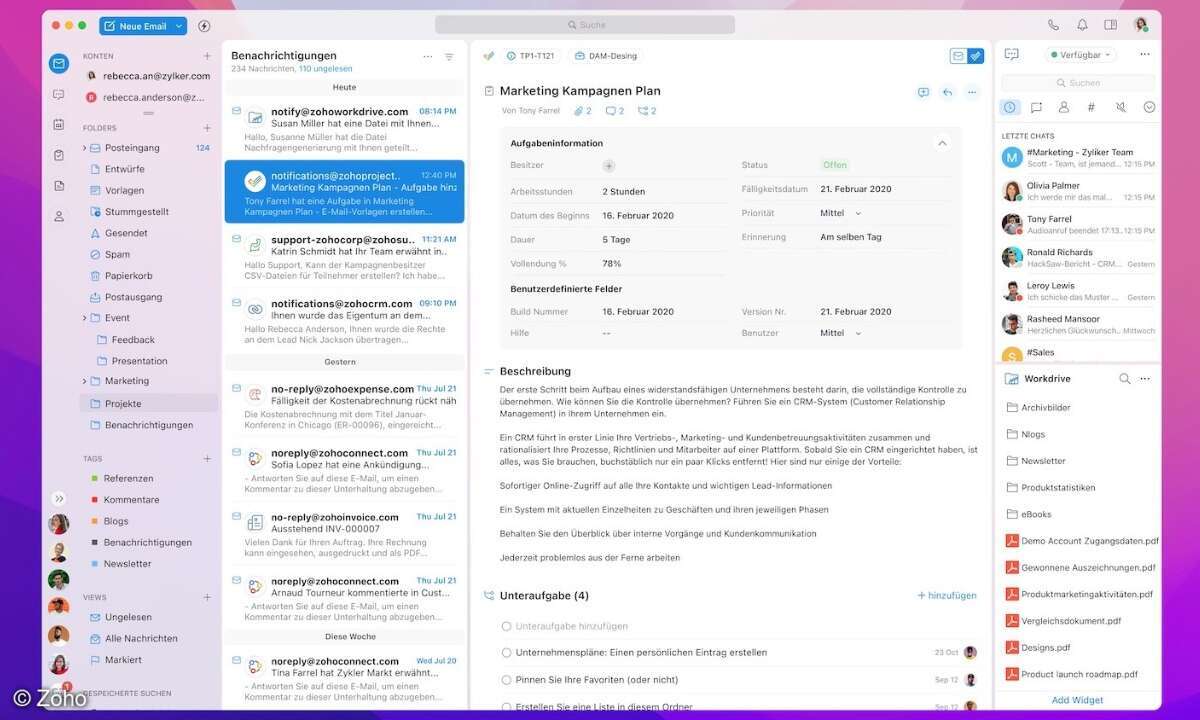This screenshot has width=1200, height=720.
Task: Click the chat bubble icon atop the chat panel
Action: [1011, 55]
